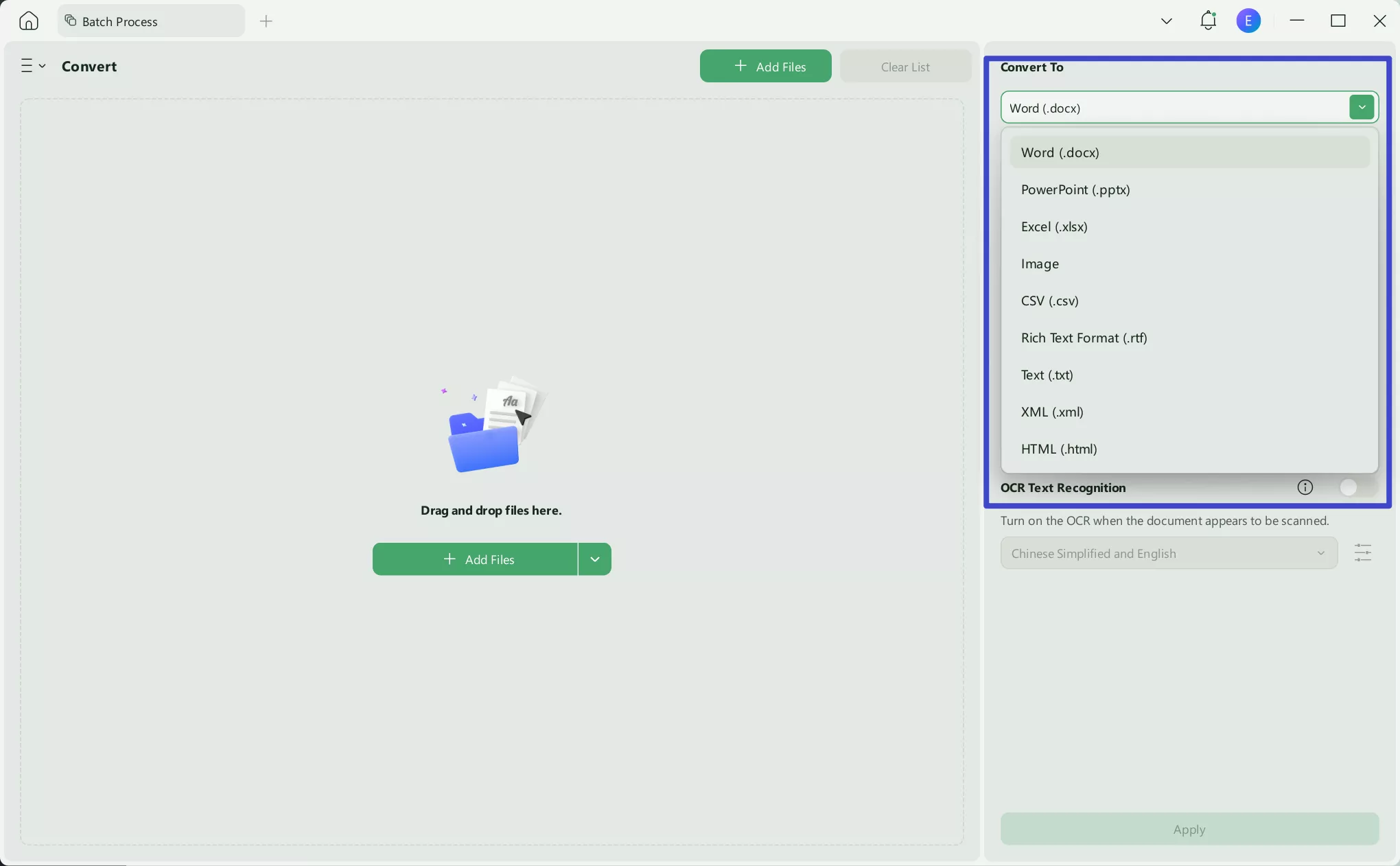This screenshot has height=866, width=1400.
Task: Click the Home icon
Action: 28,21
